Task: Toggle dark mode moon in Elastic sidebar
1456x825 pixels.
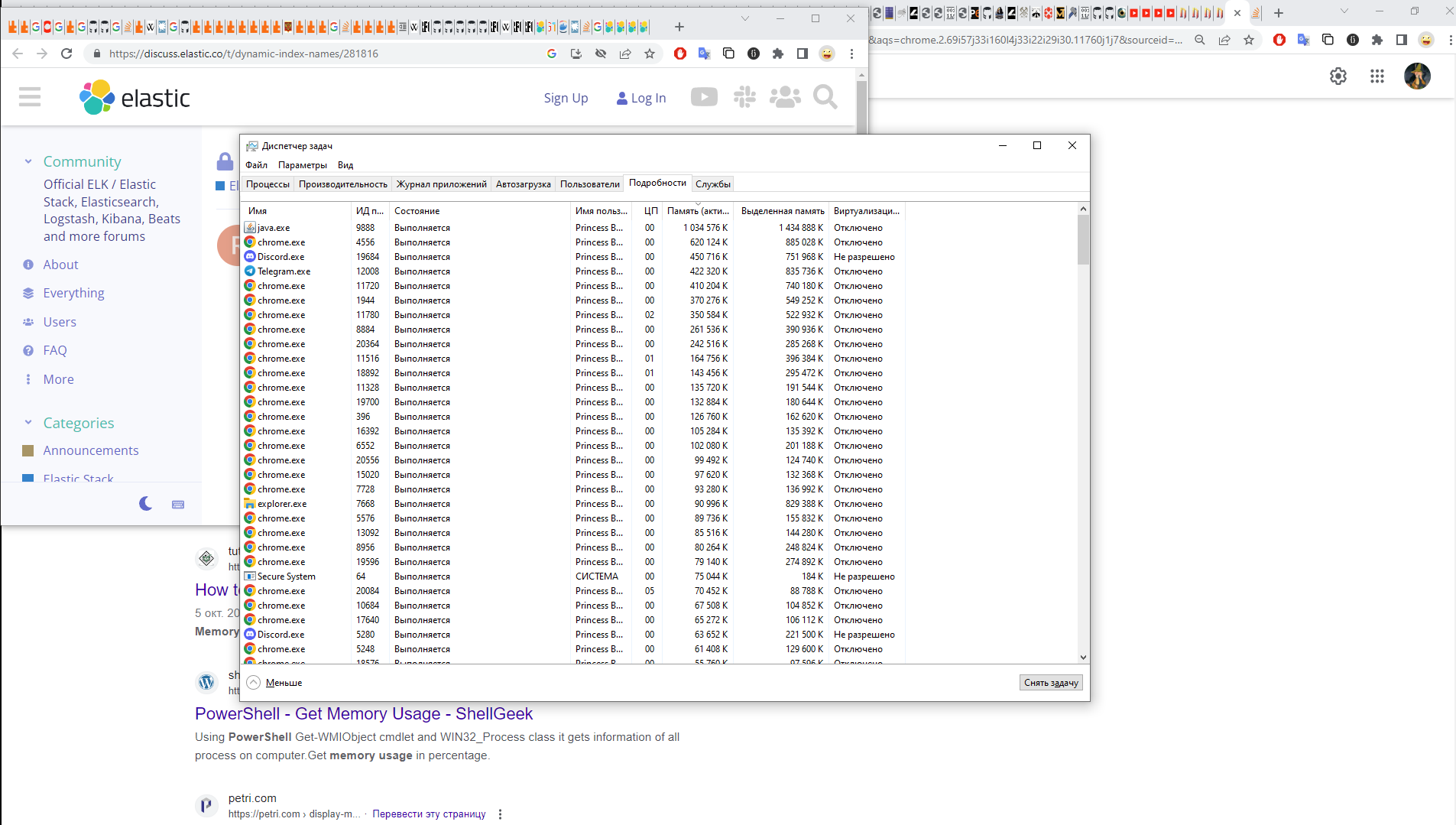Action: 146,504
